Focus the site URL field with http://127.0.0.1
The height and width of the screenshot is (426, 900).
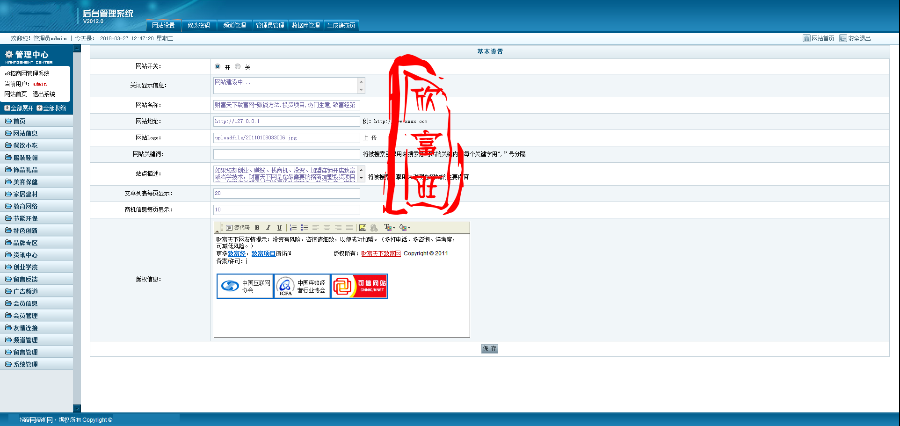(x=286, y=122)
